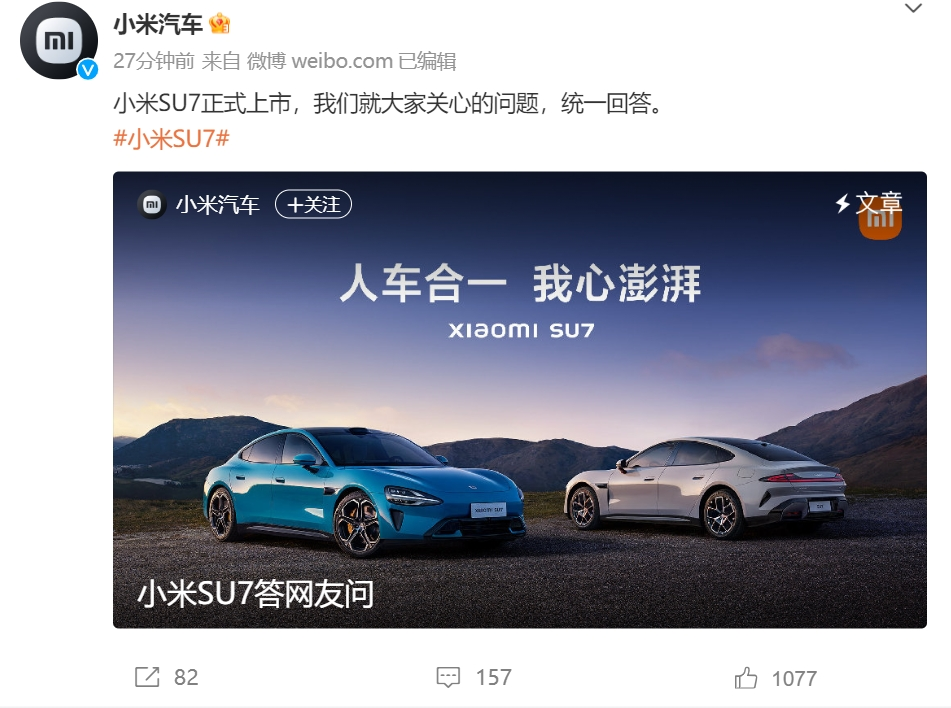Expand the post options chevron at top right
Viewport: 951px width, 708px height.
click(913, 8)
